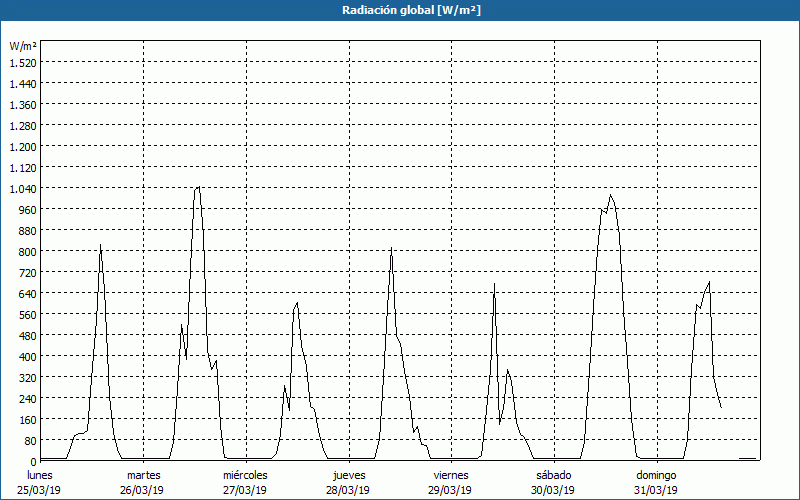Click the 'Radiación global [W/m²]' title
Screen dimensions: 800x500
[x=411, y=10]
